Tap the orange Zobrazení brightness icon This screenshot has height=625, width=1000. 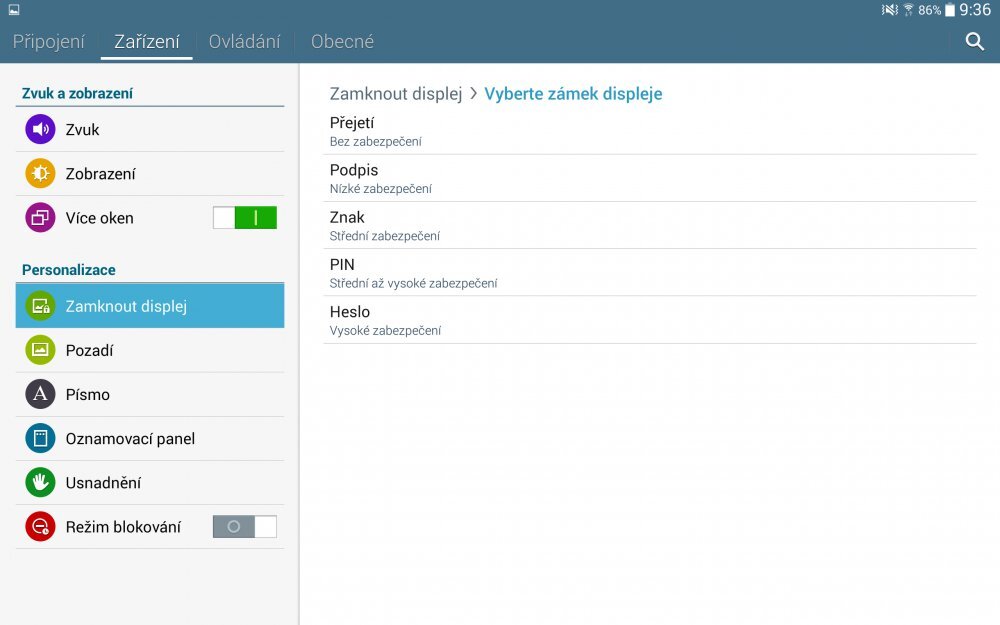(x=40, y=174)
